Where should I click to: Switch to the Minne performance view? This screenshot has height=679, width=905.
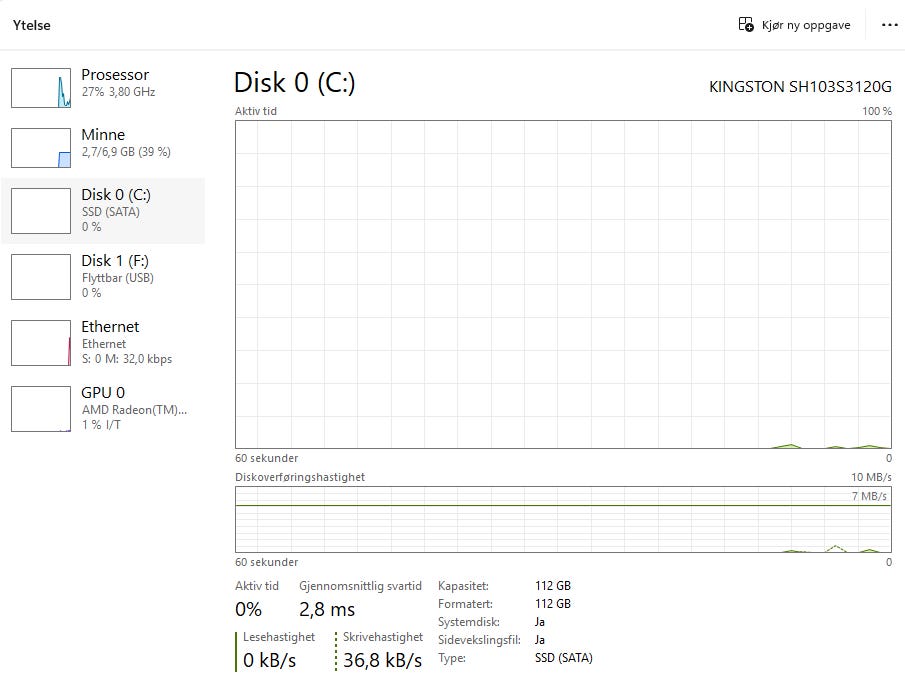click(x=103, y=147)
